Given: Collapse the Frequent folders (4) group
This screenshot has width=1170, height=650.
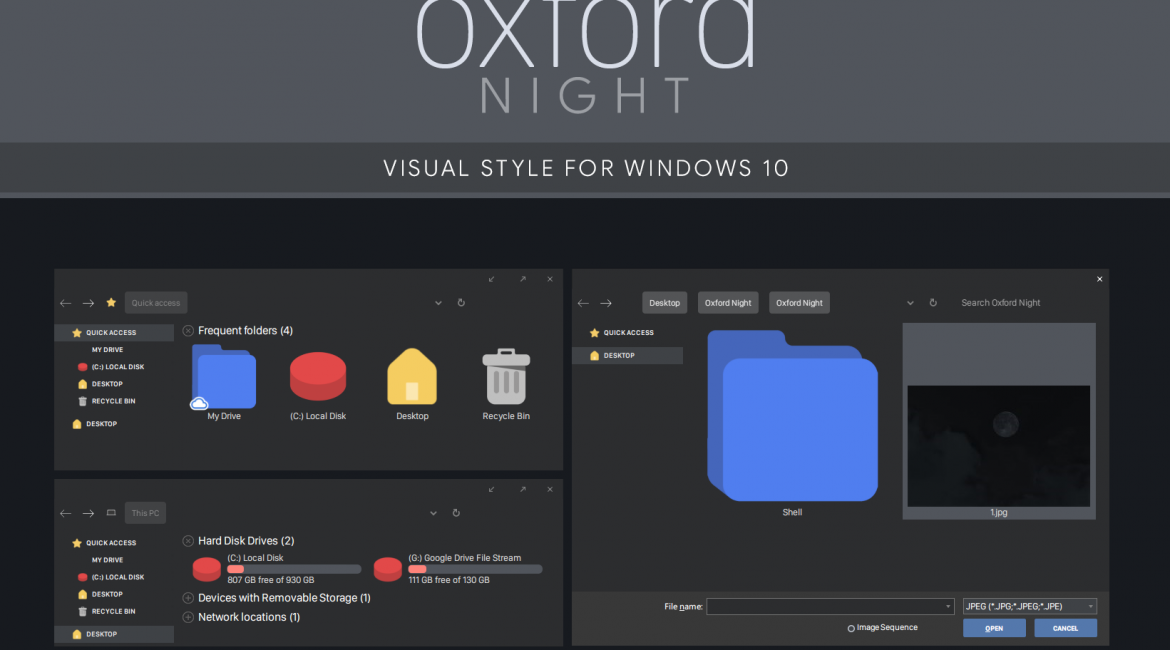Looking at the screenshot, I should (x=188, y=331).
